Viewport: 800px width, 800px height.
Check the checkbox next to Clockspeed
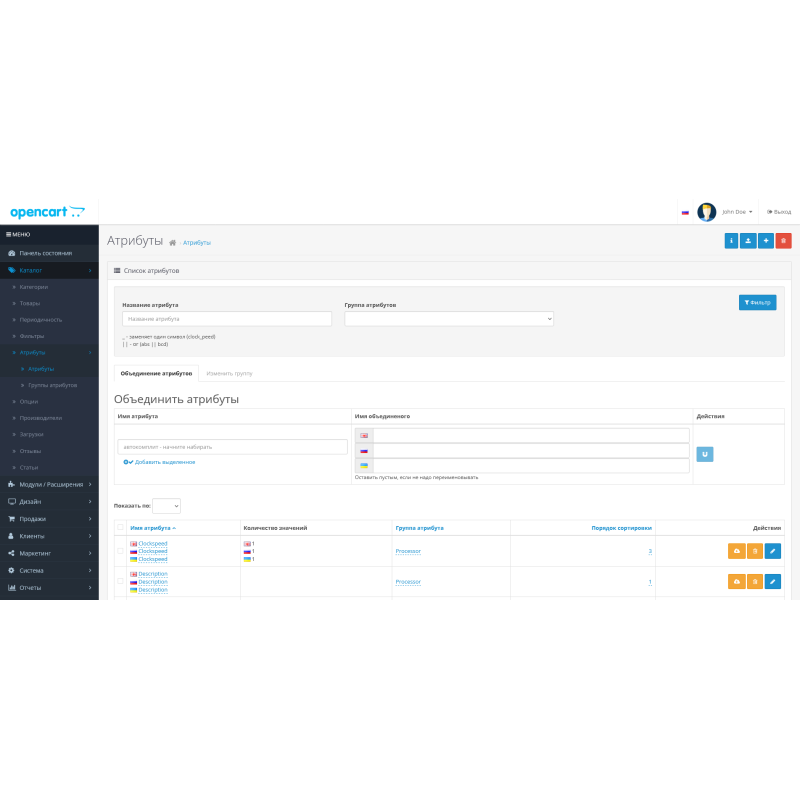(120, 549)
